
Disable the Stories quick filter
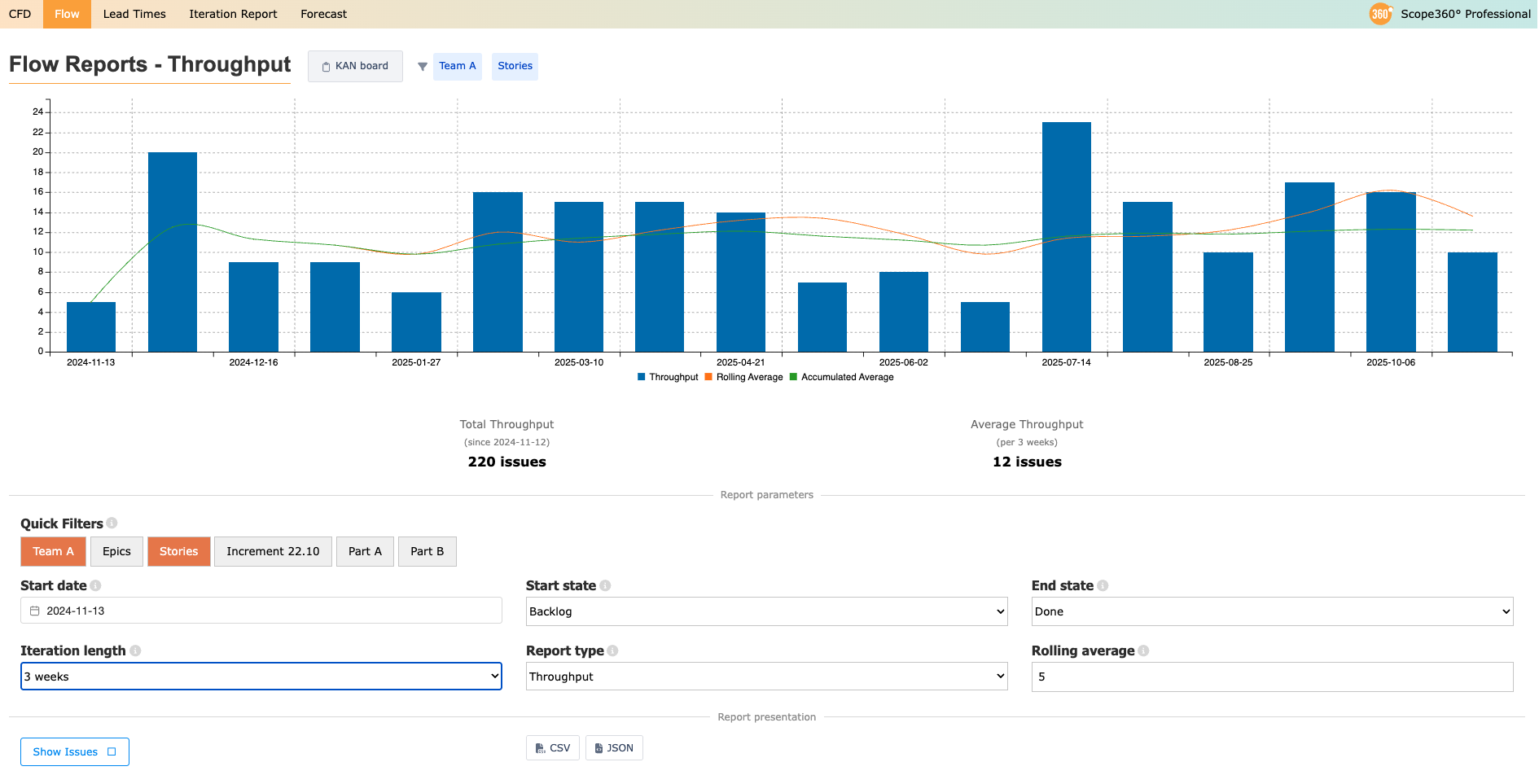pos(178,551)
